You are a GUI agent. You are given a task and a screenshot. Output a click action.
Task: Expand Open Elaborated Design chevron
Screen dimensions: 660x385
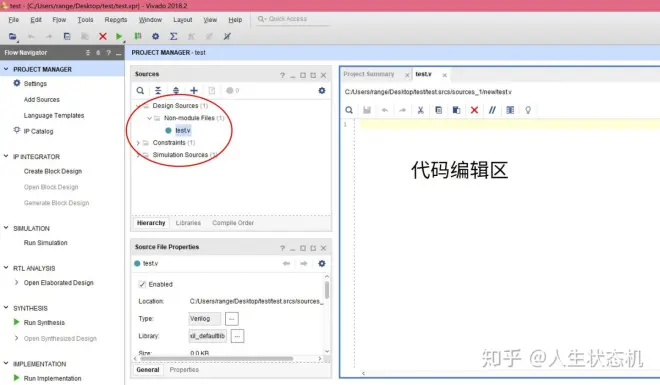(16, 282)
